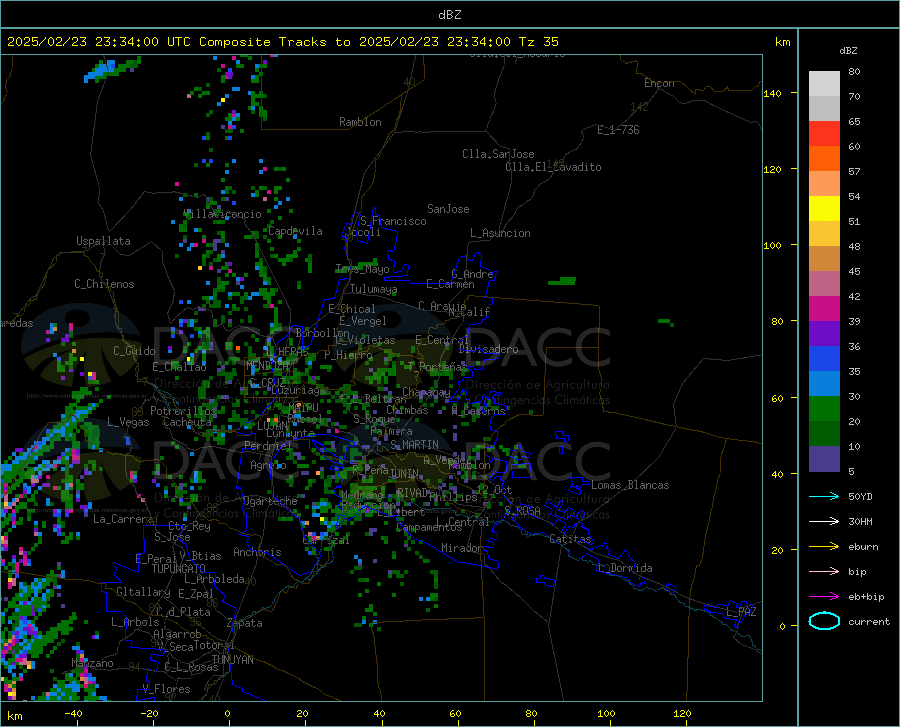900x727 pixels.
Task: Click the 120 km horizontal axis tick
Action: tap(682, 714)
